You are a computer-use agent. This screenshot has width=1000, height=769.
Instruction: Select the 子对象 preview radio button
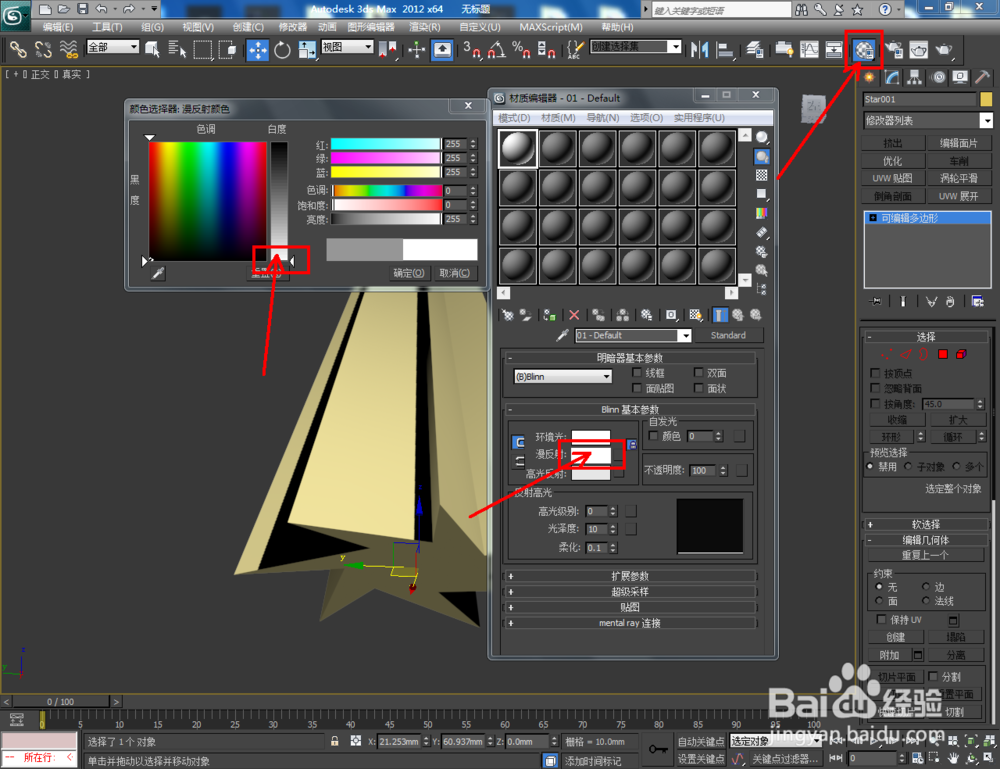[908, 467]
